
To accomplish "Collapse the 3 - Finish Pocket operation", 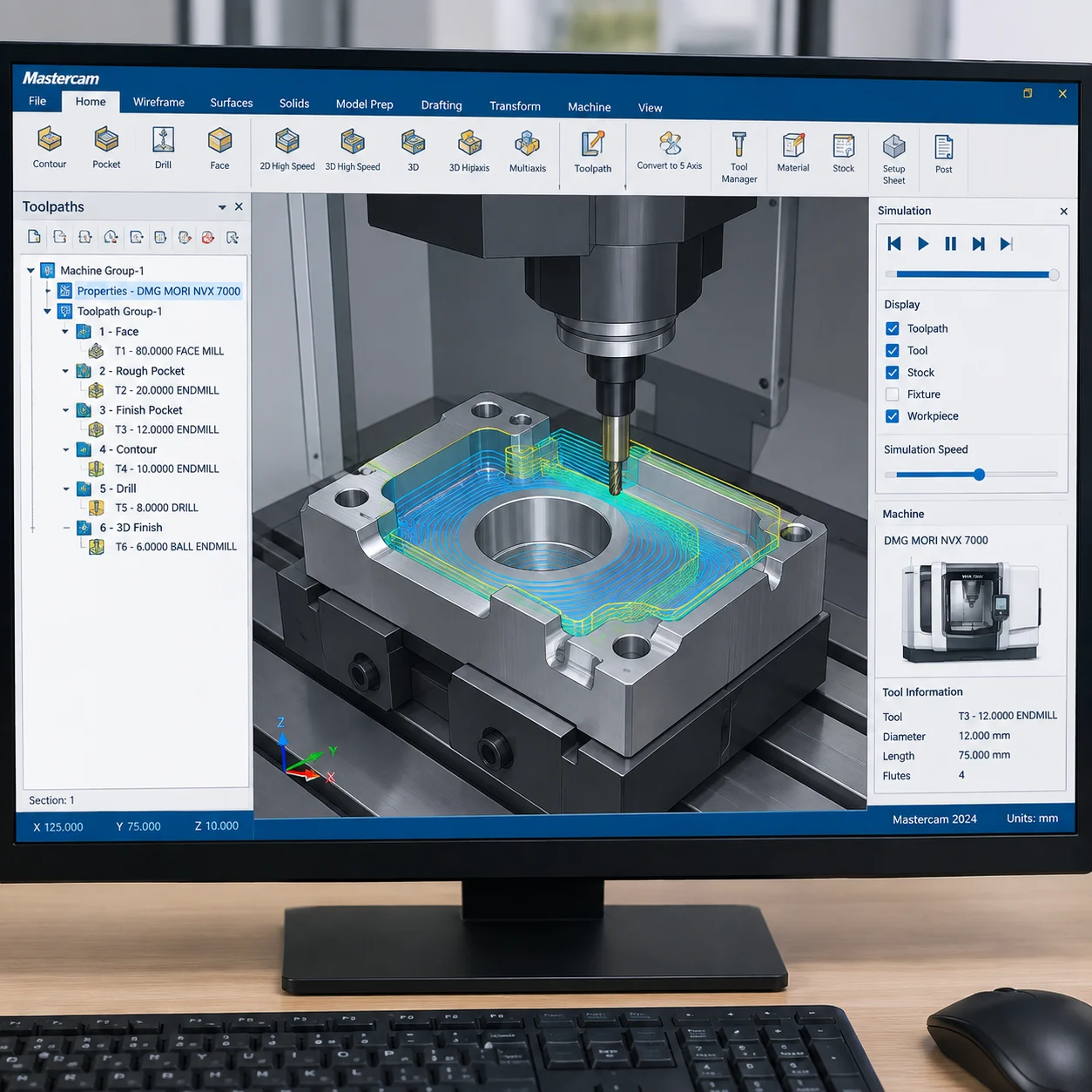I will pos(65,410).
